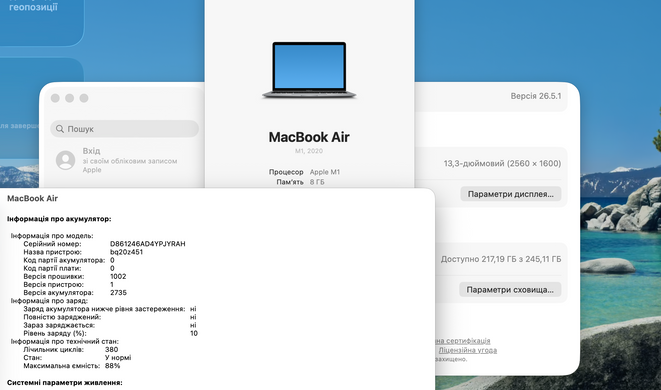
Task: Select the firmware version value 1002
Action: (118, 276)
